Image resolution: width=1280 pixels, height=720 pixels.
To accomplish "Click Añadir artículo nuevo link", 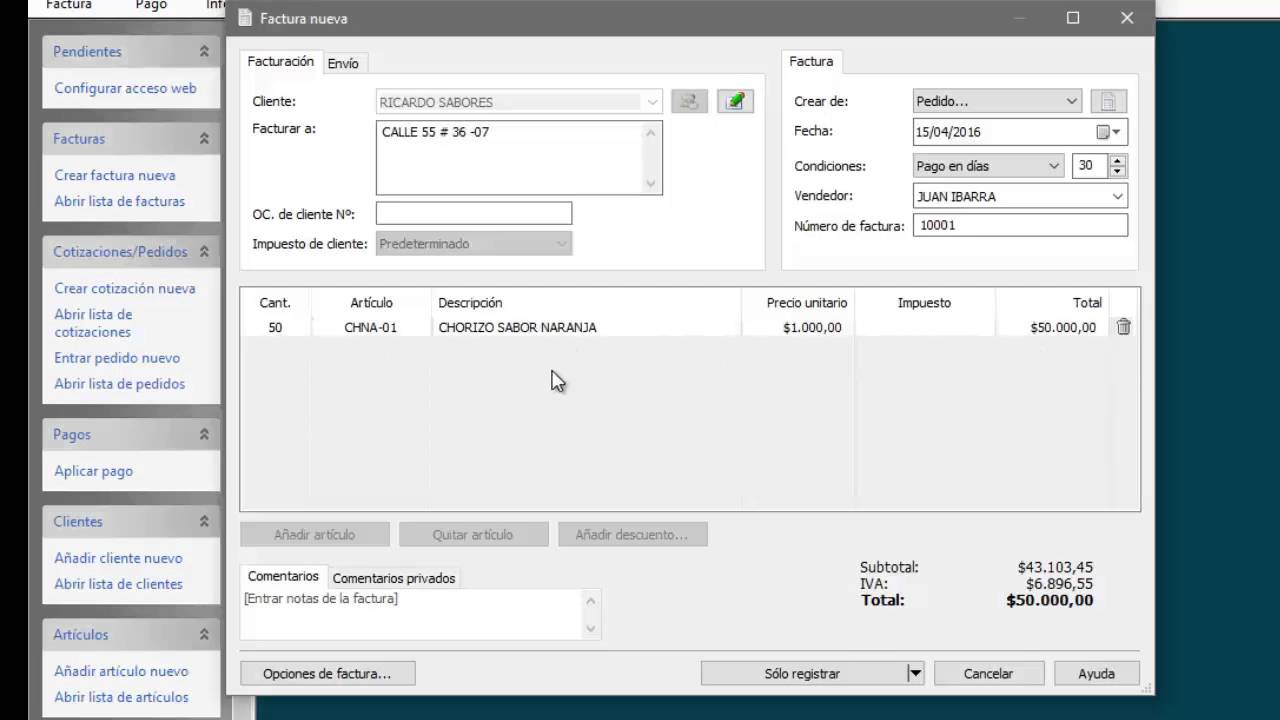I will [121, 671].
